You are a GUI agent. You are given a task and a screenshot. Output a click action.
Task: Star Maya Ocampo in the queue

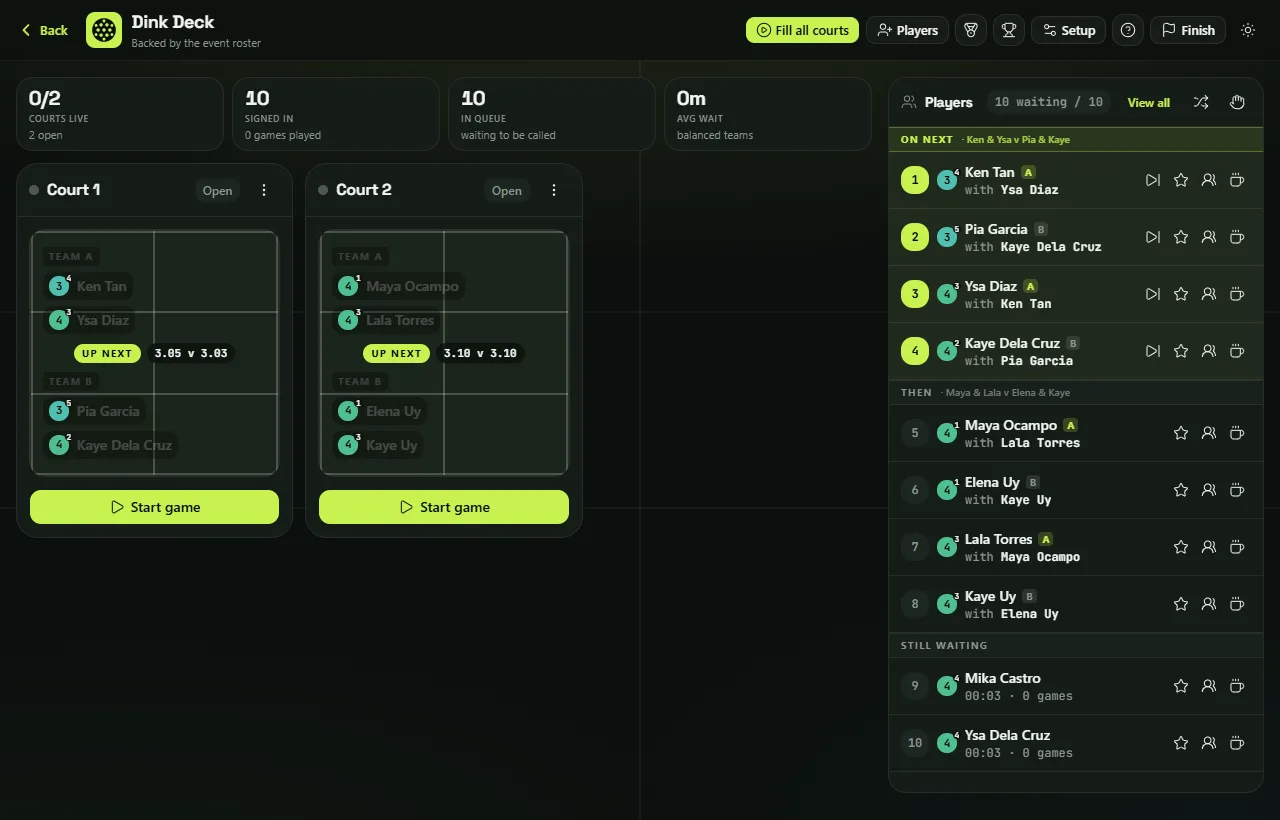1181,433
